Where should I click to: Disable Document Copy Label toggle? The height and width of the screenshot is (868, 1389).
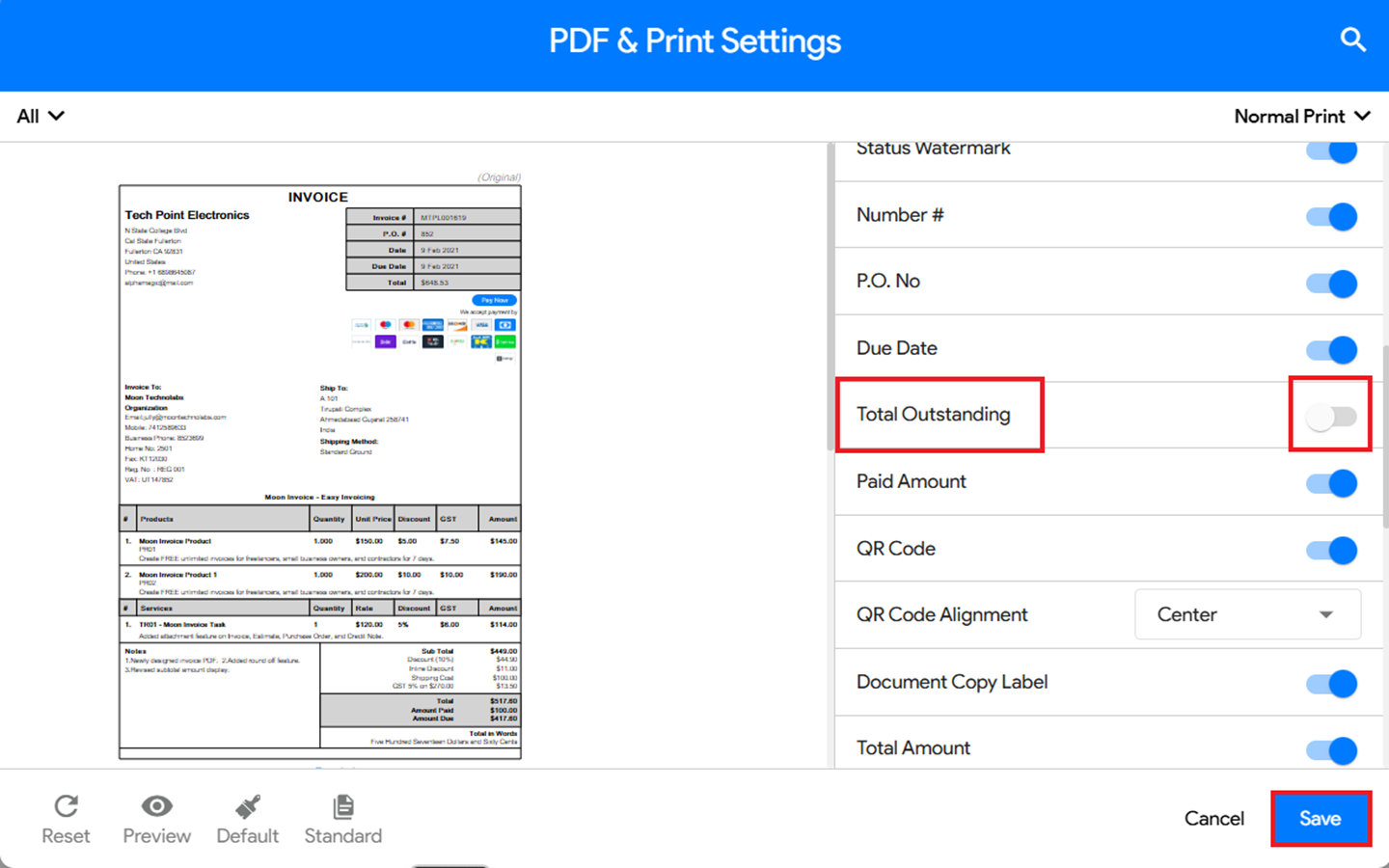1331,684
